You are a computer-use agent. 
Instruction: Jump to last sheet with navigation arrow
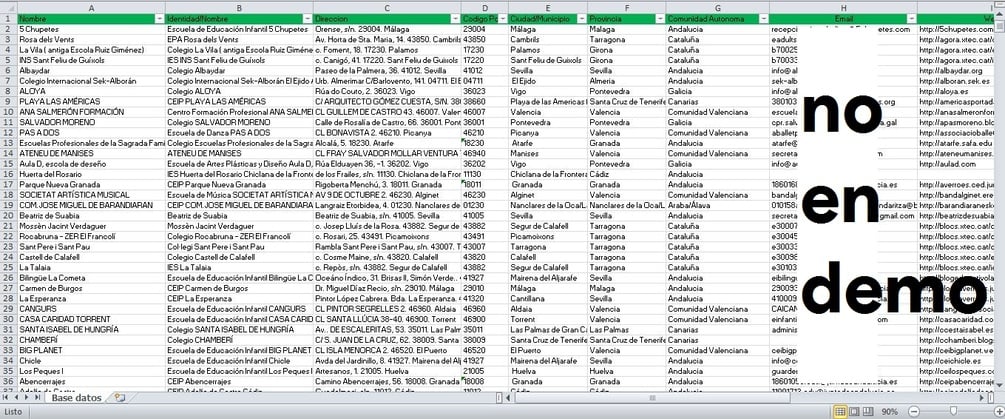tap(37, 398)
